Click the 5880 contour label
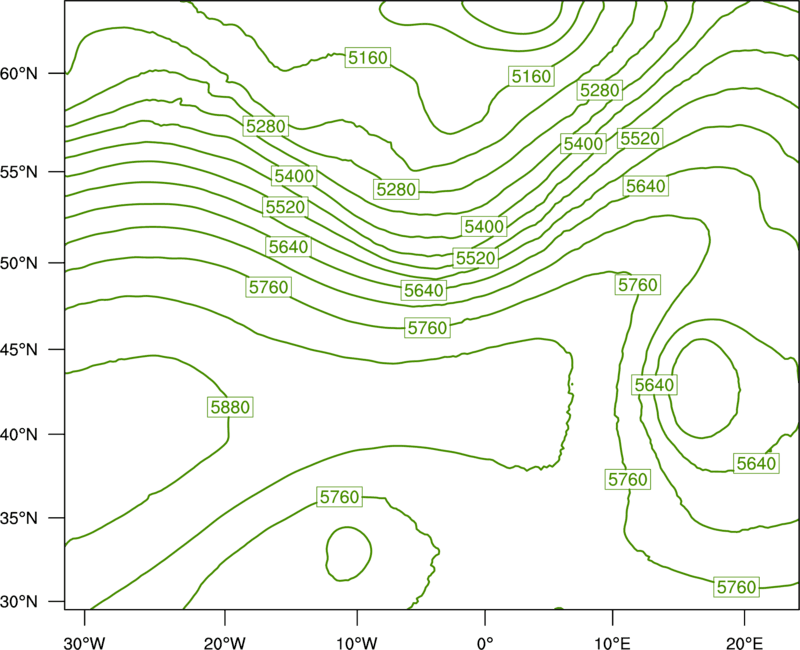This screenshot has width=800, height=650. (230, 407)
